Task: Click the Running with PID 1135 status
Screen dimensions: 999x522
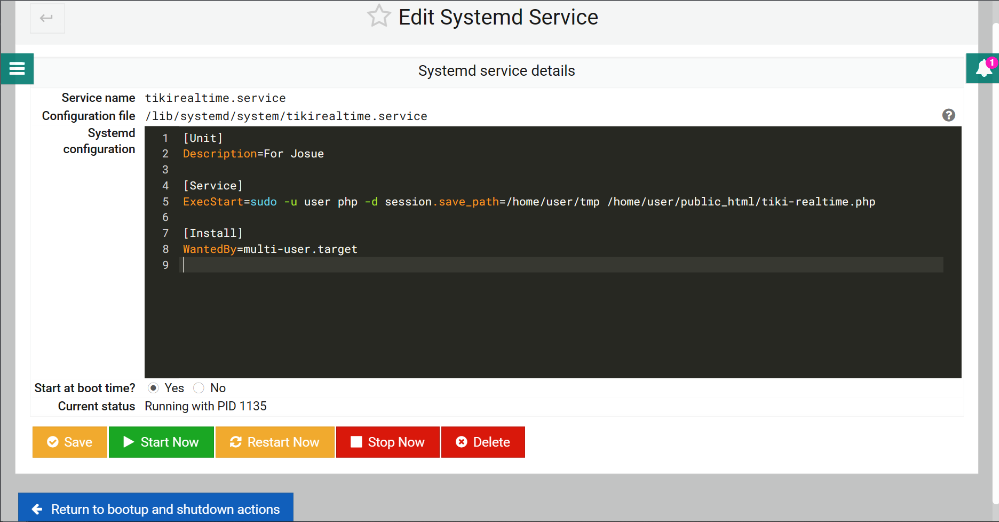Action: pyautogui.click(x=206, y=406)
